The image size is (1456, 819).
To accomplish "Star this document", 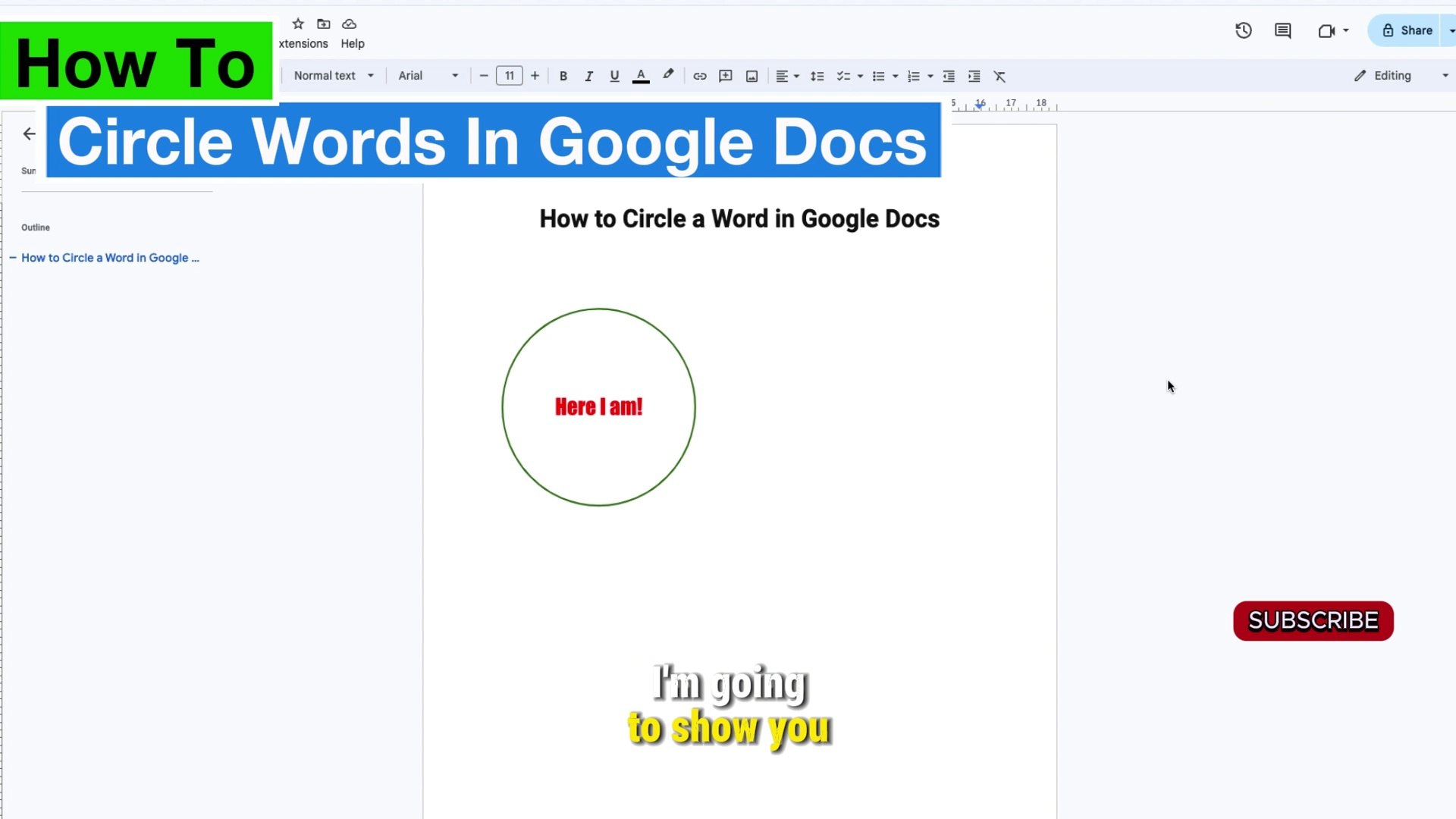I will [x=298, y=24].
